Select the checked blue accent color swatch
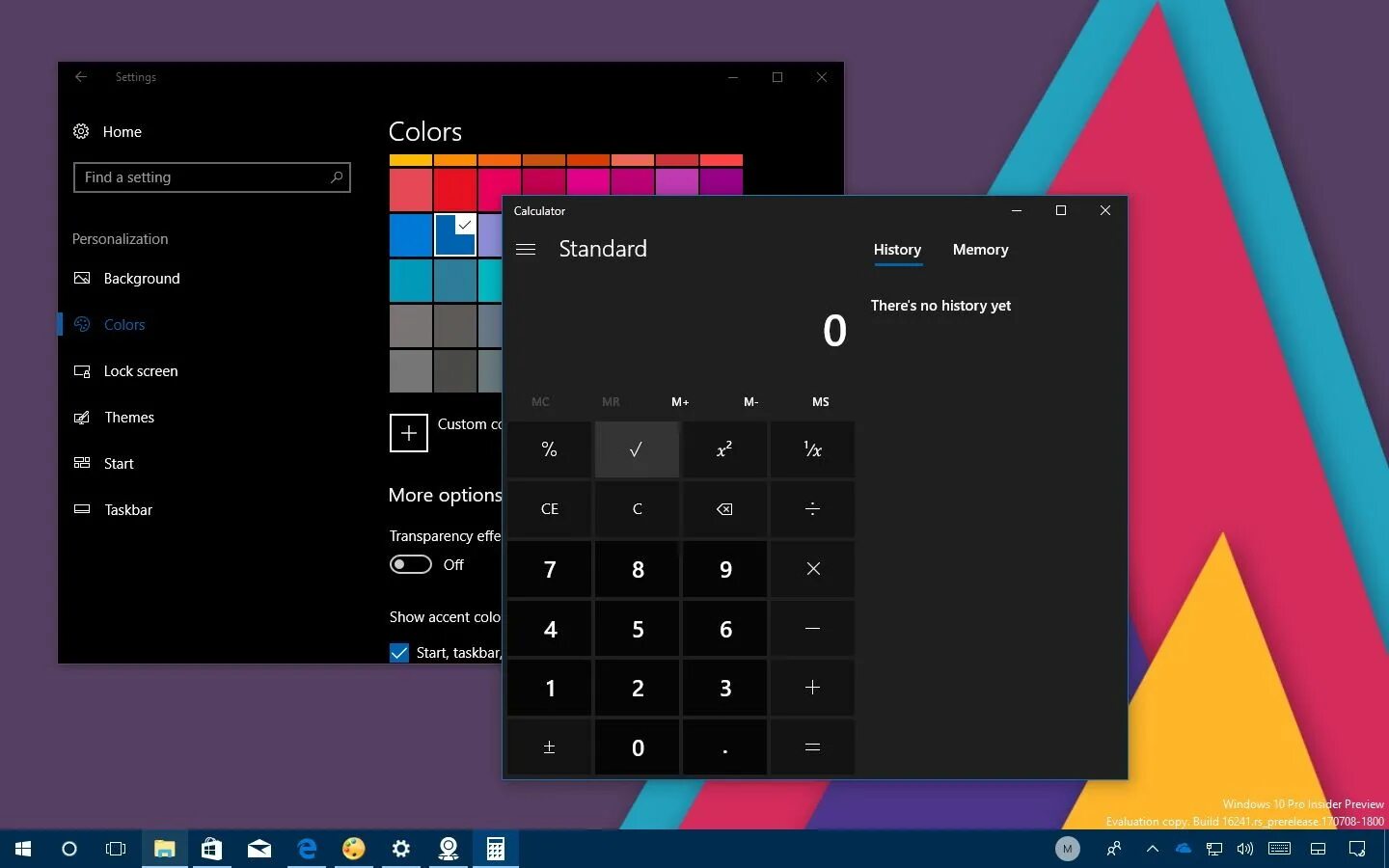This screenshot has height=868, width=1389. pos(454,235)
